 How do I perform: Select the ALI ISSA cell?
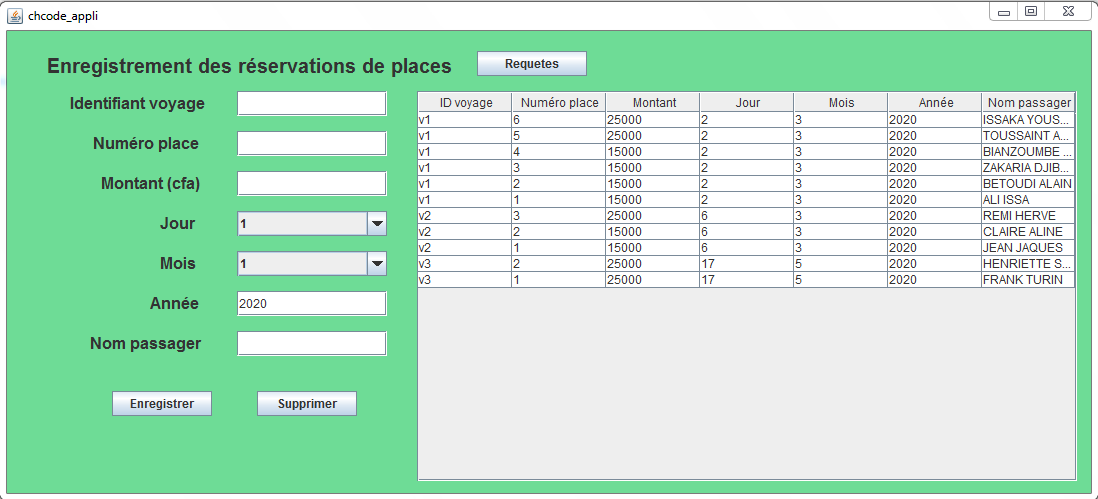[x=1028, y=200]
